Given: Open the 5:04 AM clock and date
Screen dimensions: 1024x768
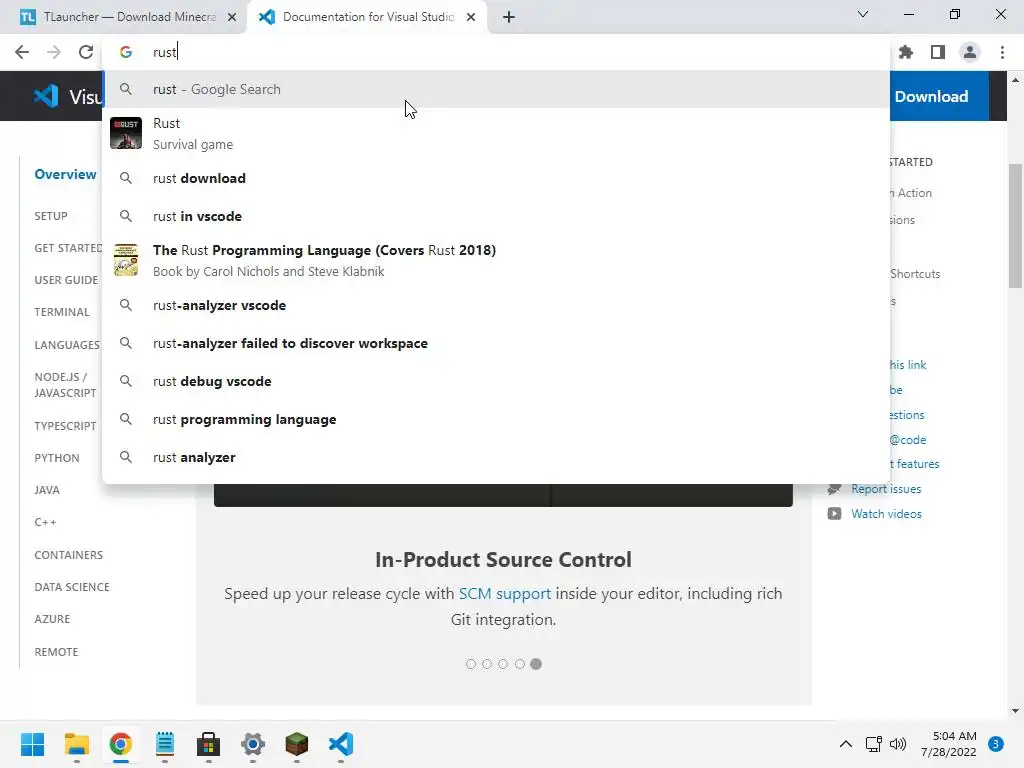Looking at the screenshot, I should click(x=949, y=744).
